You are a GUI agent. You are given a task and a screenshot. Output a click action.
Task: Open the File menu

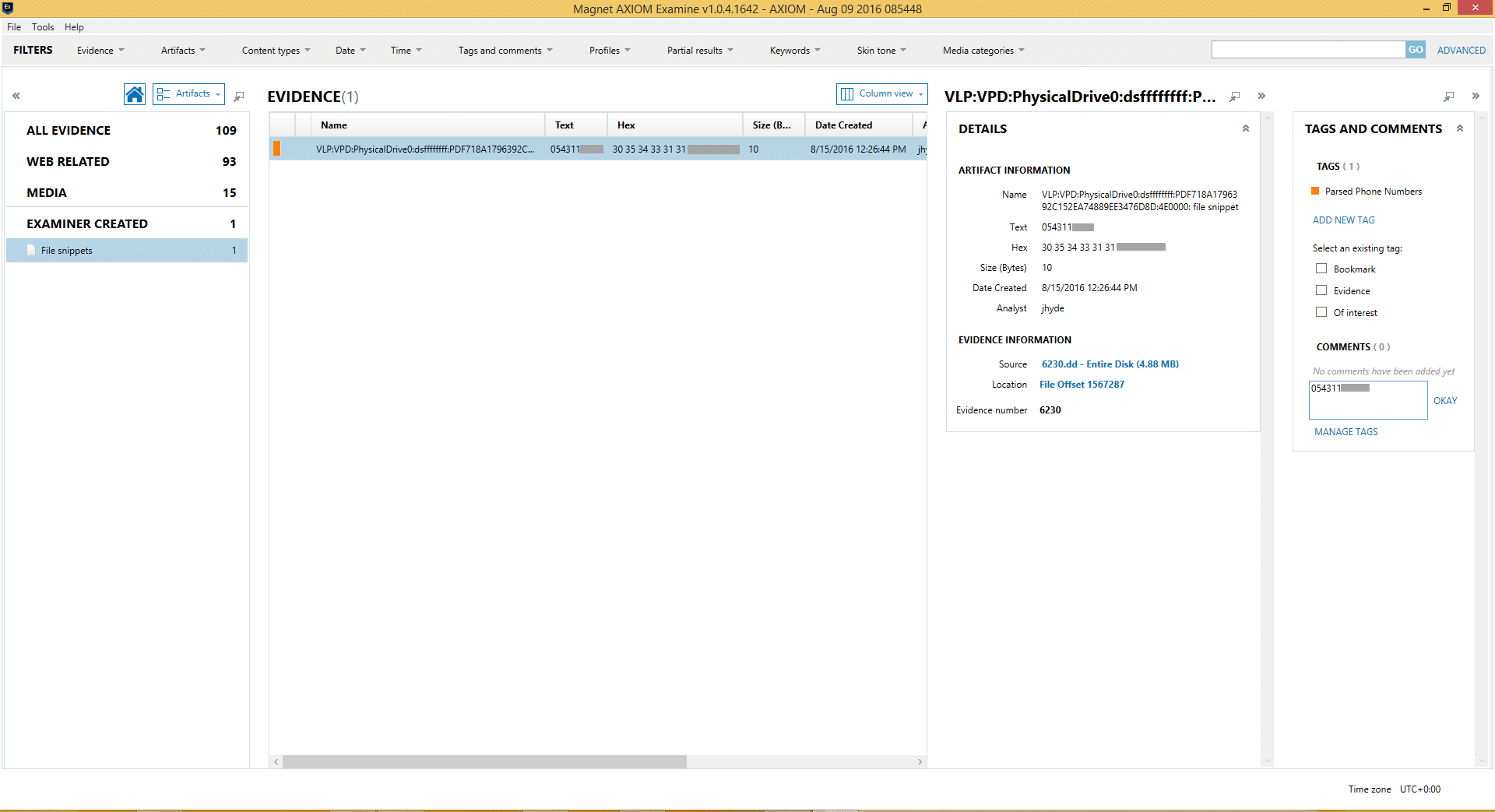[x=14, y=27]
